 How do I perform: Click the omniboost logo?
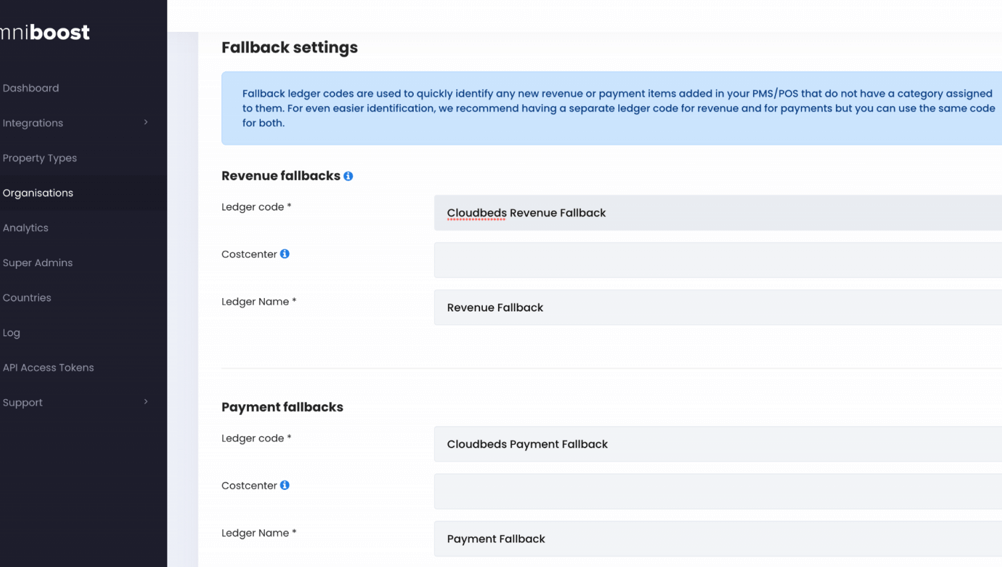coord(45,32)
